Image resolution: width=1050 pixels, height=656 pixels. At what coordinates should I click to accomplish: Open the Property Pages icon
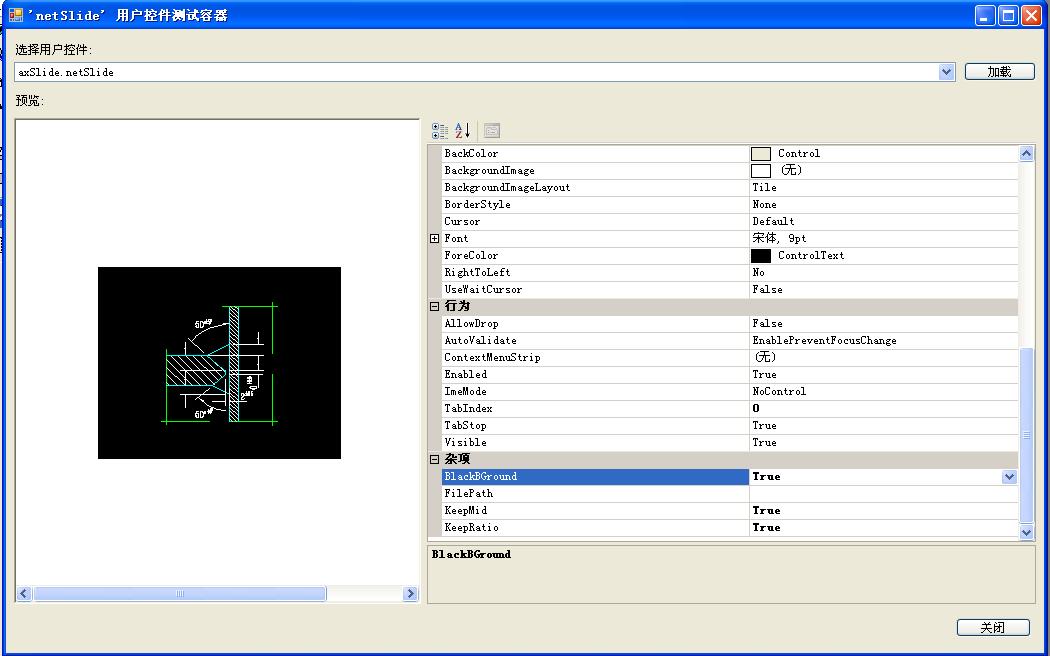[x=492, y=131]
